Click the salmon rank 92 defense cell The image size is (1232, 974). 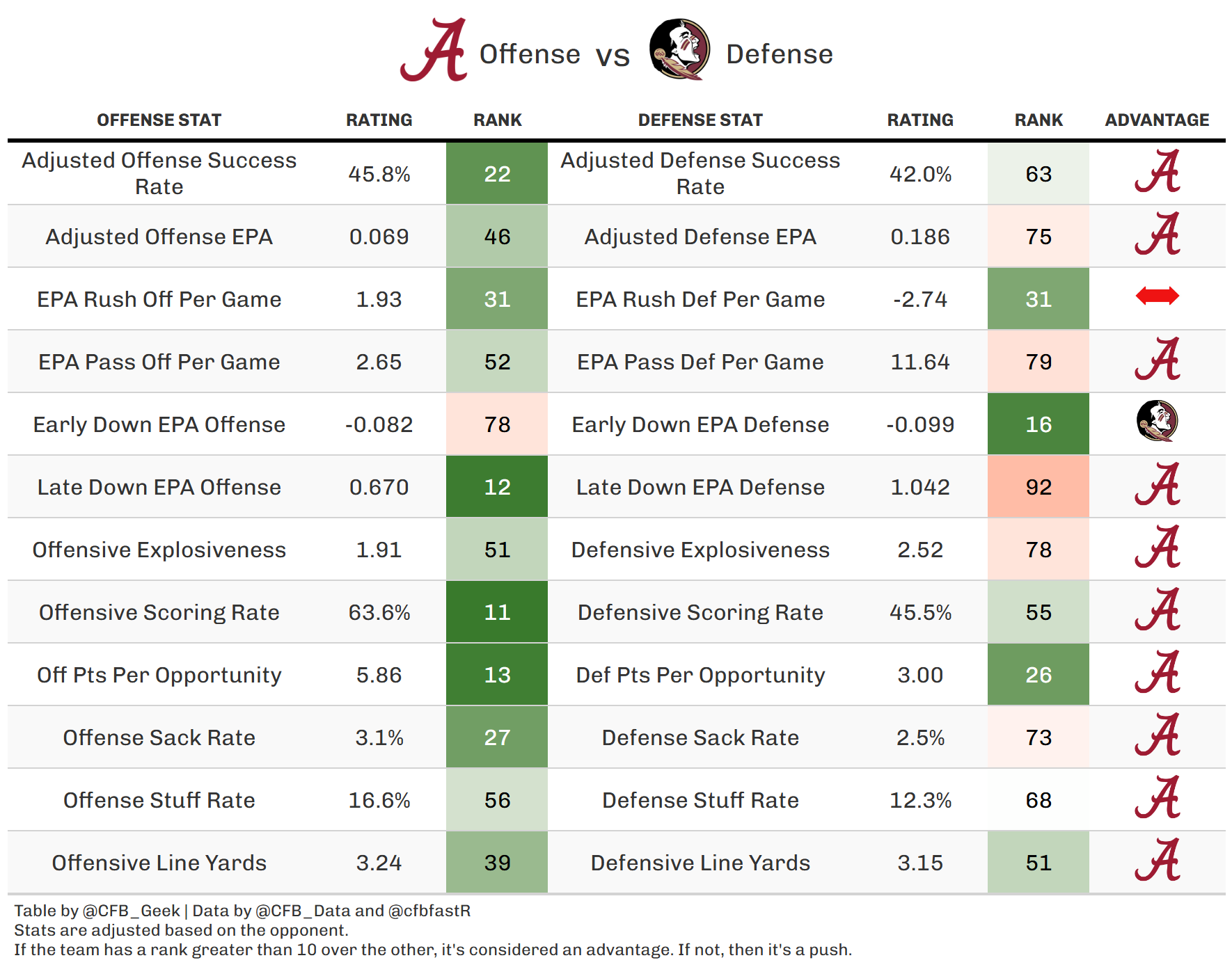(x=1038, y=487)
